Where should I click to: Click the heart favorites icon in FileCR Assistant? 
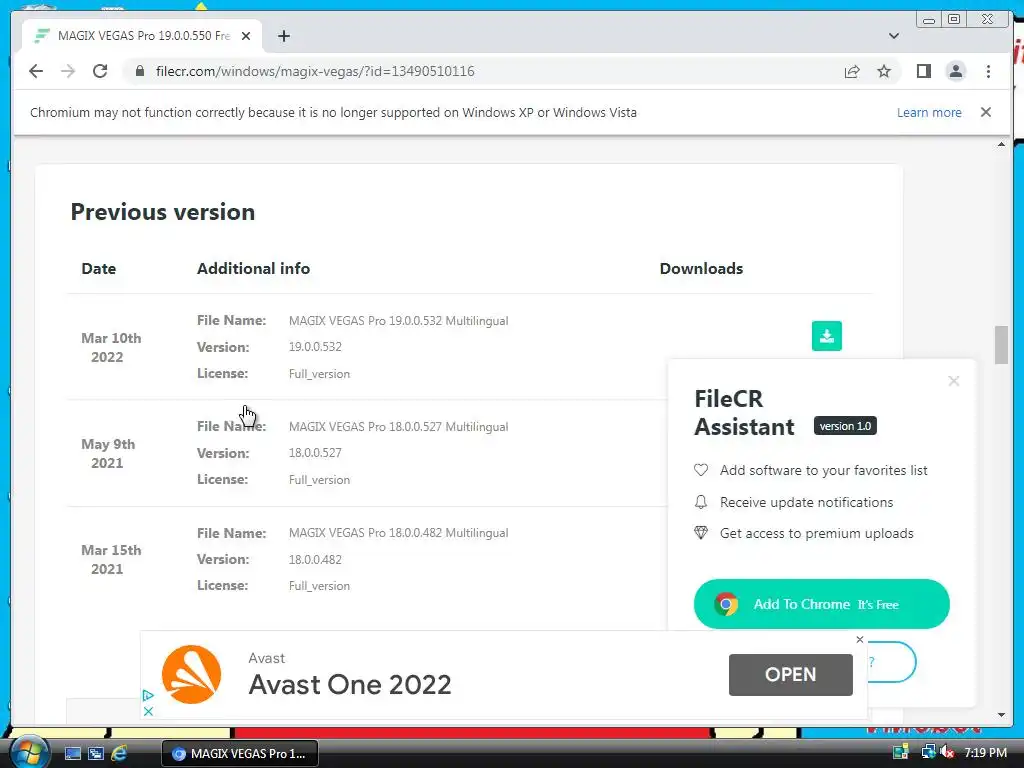(x=701, y=470)
